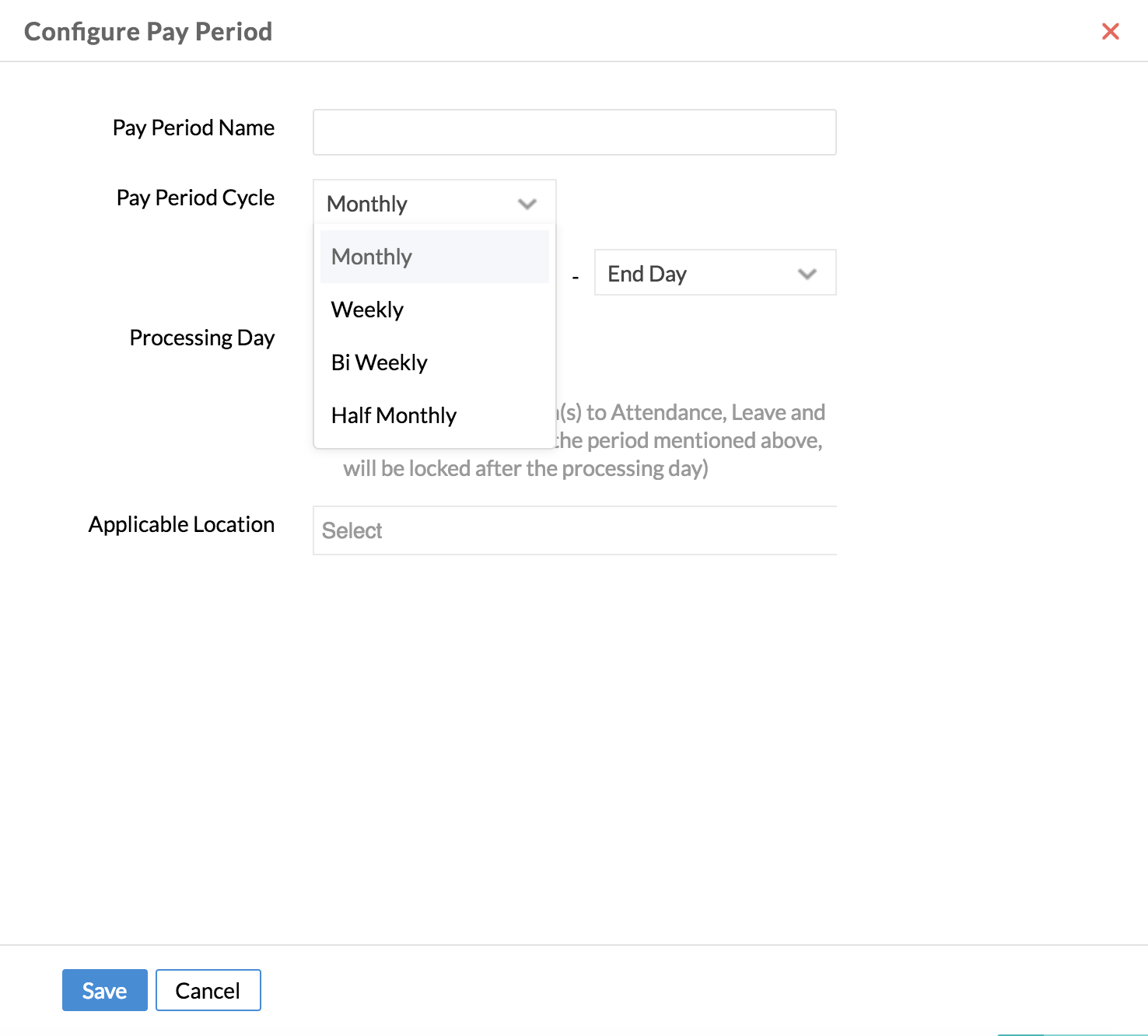This screenshot has height=1036, width=1148.
Task: Close the Configure Pay Period dialog
Action: click(1110, 31)
